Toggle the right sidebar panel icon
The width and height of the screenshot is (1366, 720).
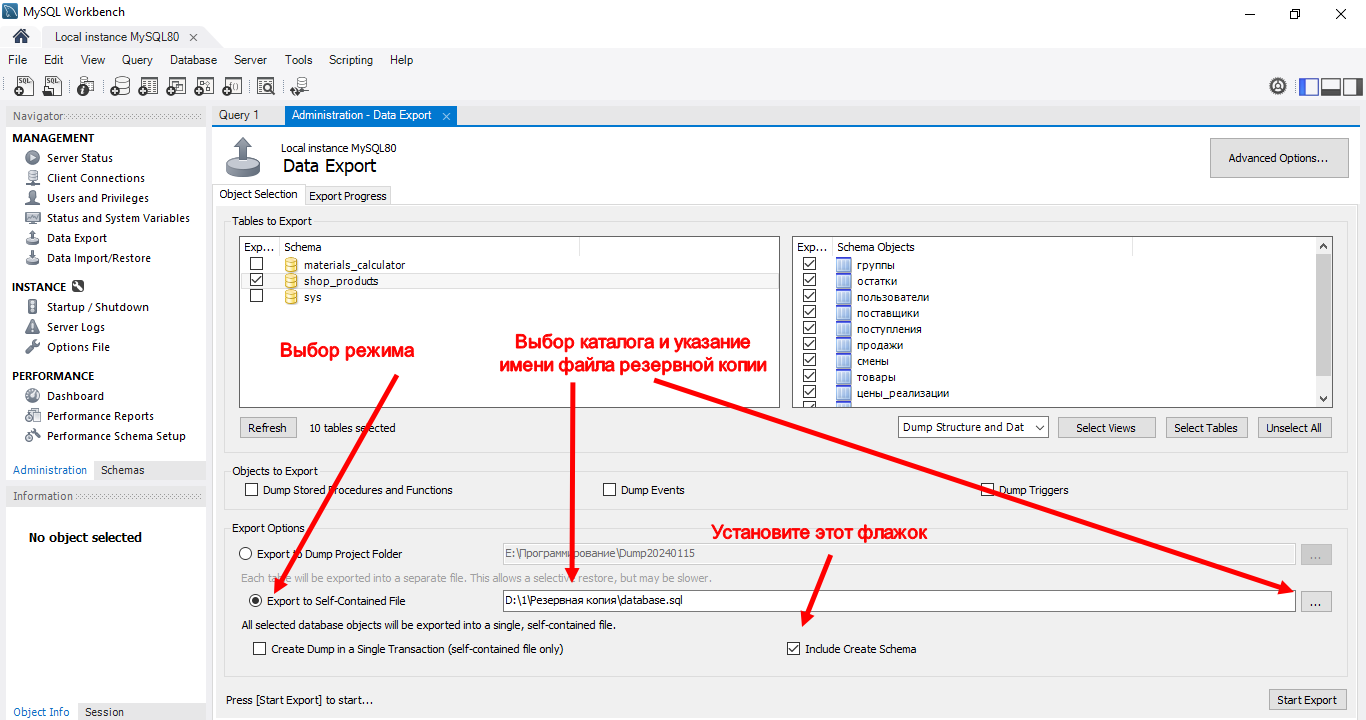[x=1353, y=87]
